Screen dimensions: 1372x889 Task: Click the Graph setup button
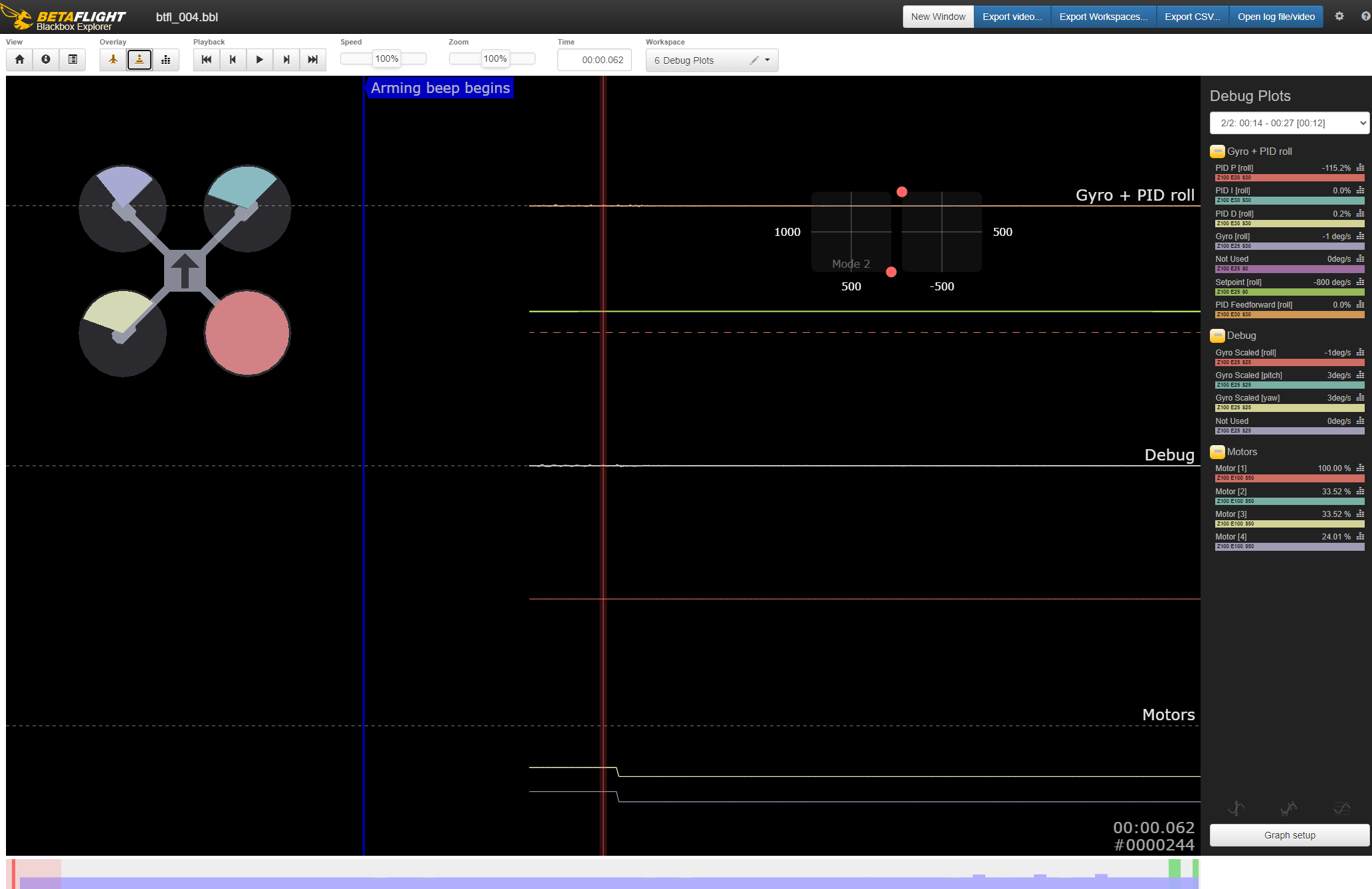1289,835
